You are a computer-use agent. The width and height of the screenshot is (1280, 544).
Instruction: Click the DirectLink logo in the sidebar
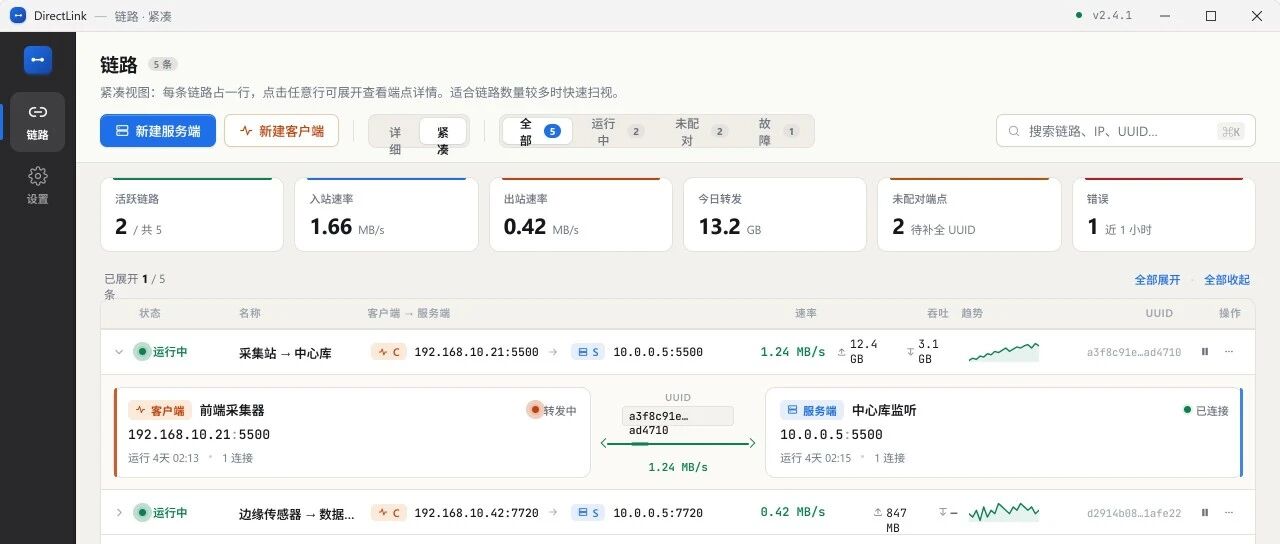38,60
